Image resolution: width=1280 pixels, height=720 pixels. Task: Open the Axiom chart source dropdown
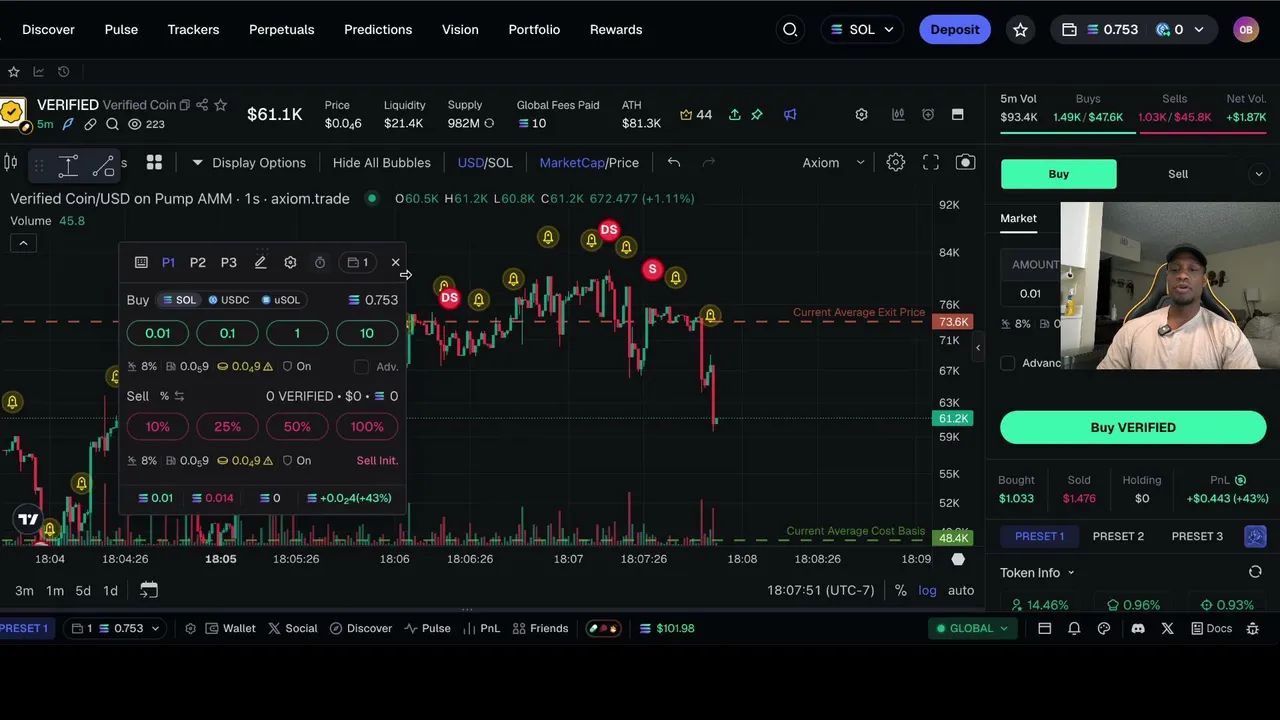833,162
